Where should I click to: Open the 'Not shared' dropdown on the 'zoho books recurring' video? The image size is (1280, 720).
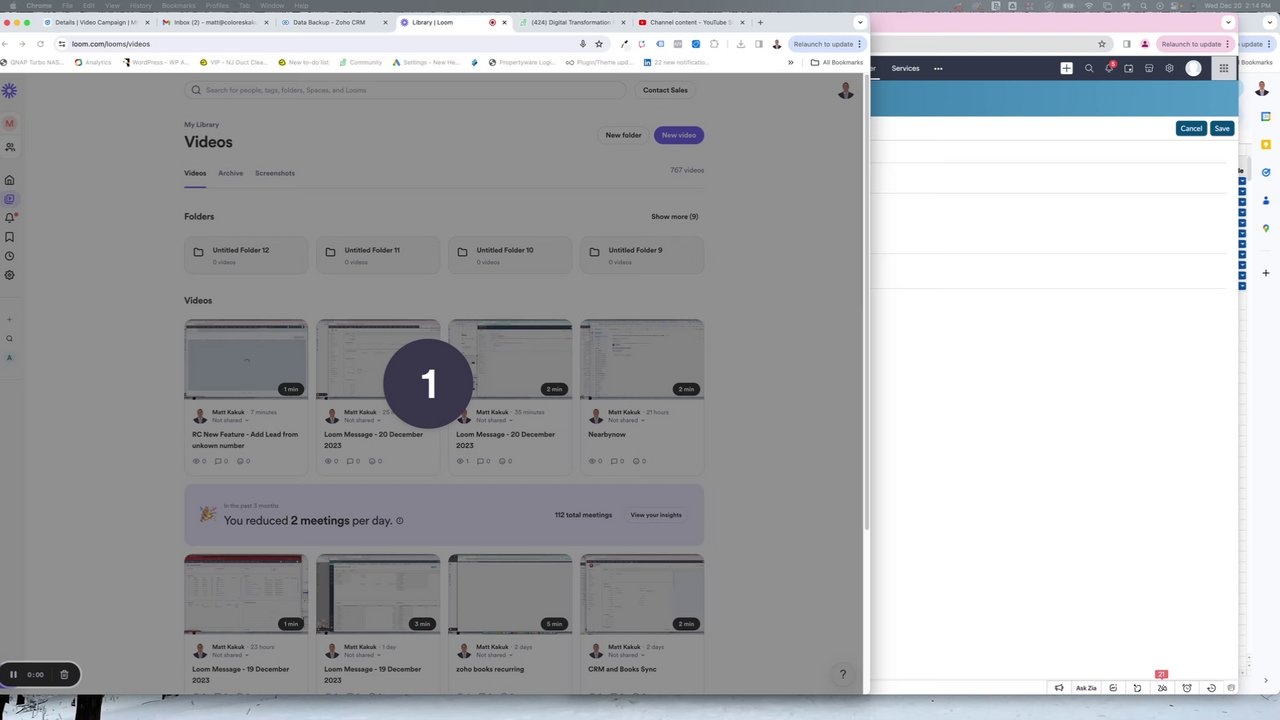pos(495,655)
